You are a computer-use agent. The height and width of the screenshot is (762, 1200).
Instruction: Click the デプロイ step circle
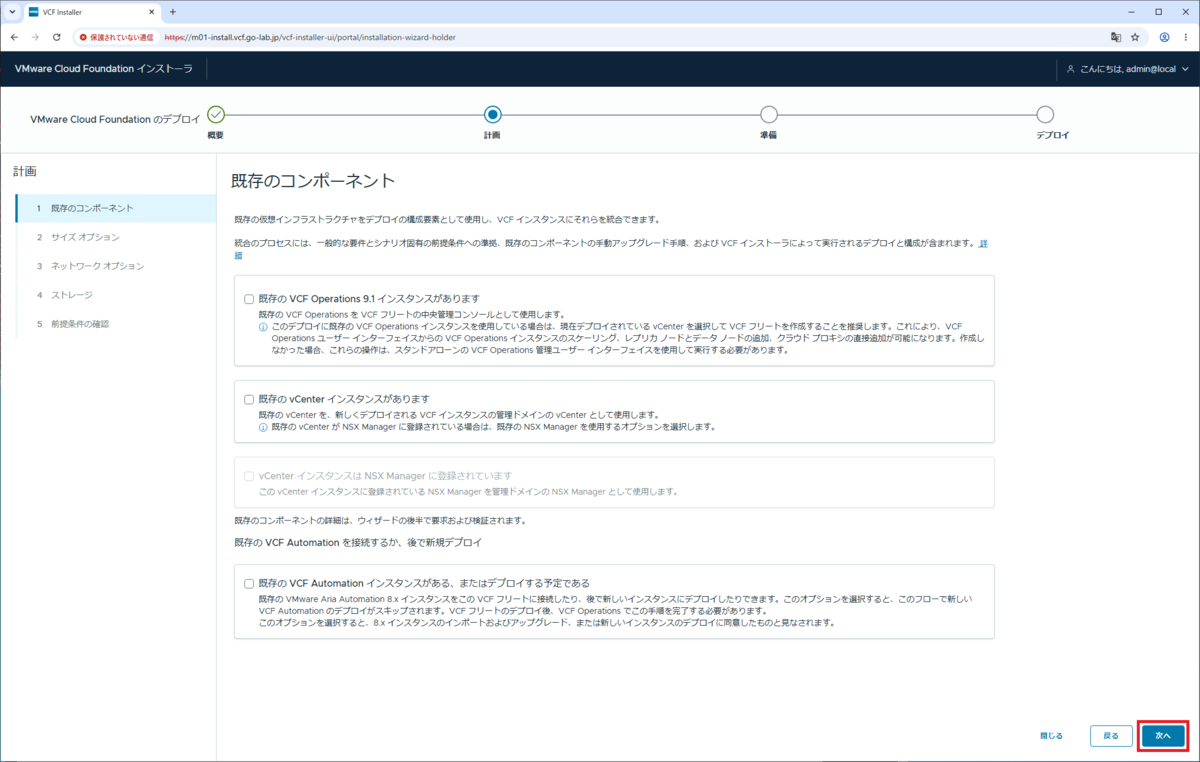(1044, 115)
